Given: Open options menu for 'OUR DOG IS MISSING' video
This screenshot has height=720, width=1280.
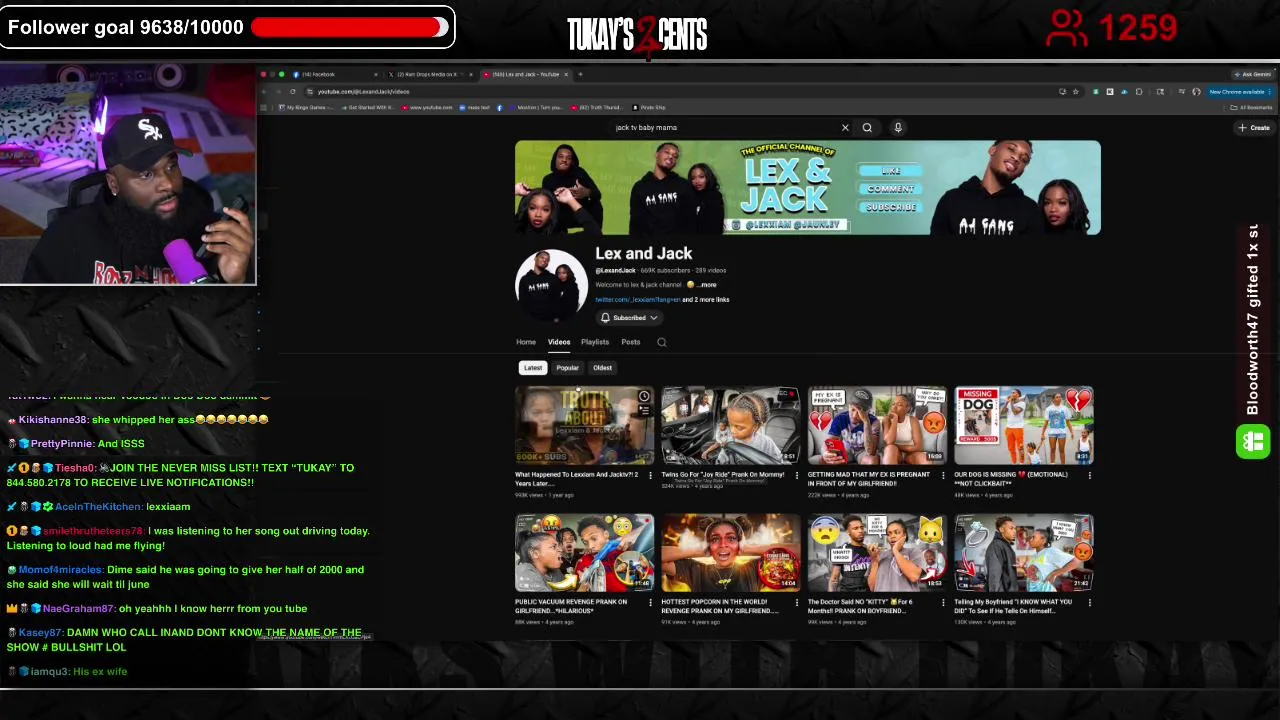Looking at the screenshot, I should pos(1089,476).
